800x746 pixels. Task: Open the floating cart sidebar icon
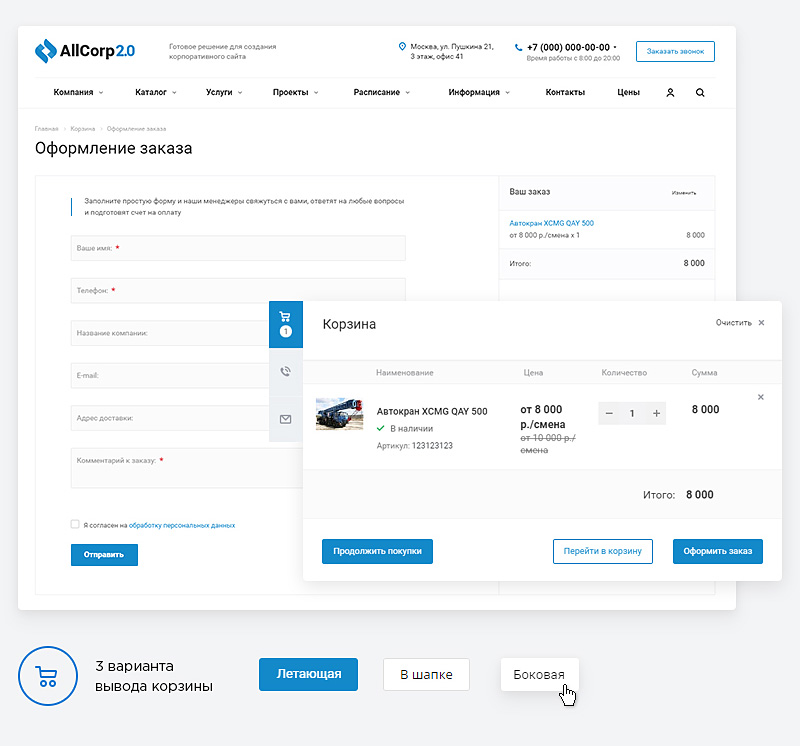pyautogui.click(x=286, y=322)
